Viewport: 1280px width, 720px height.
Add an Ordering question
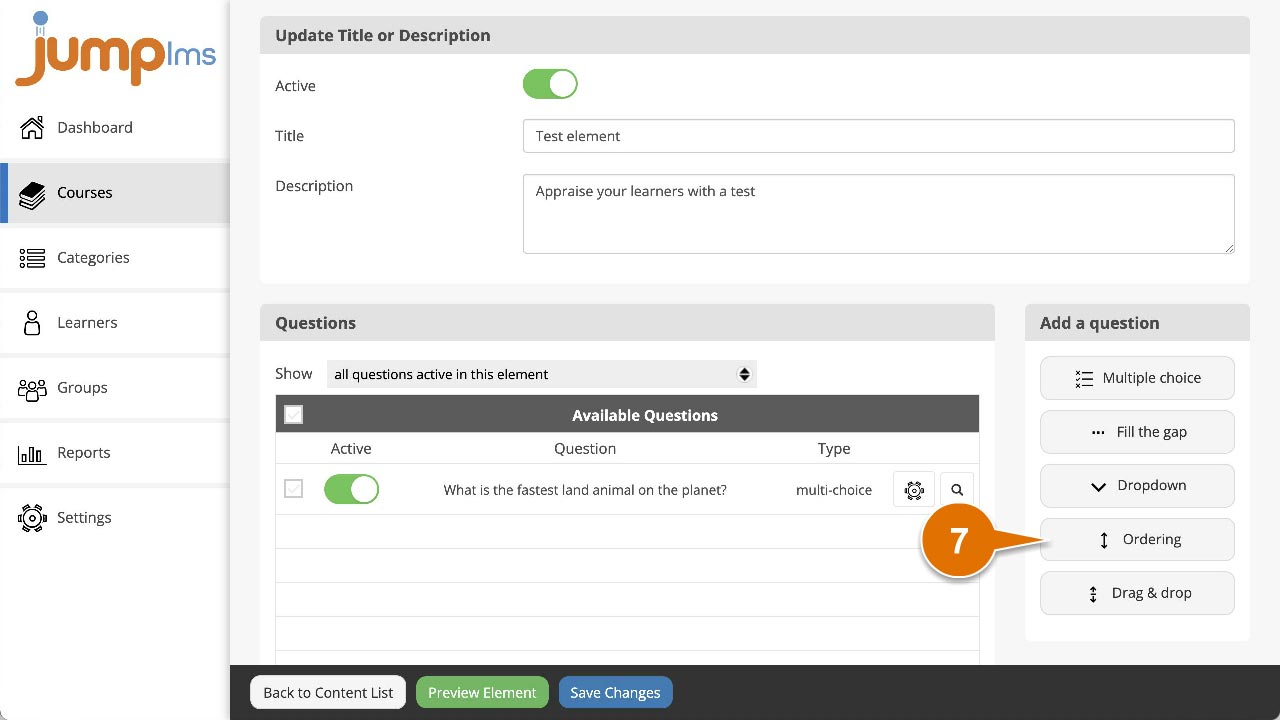coord(1137,540)
